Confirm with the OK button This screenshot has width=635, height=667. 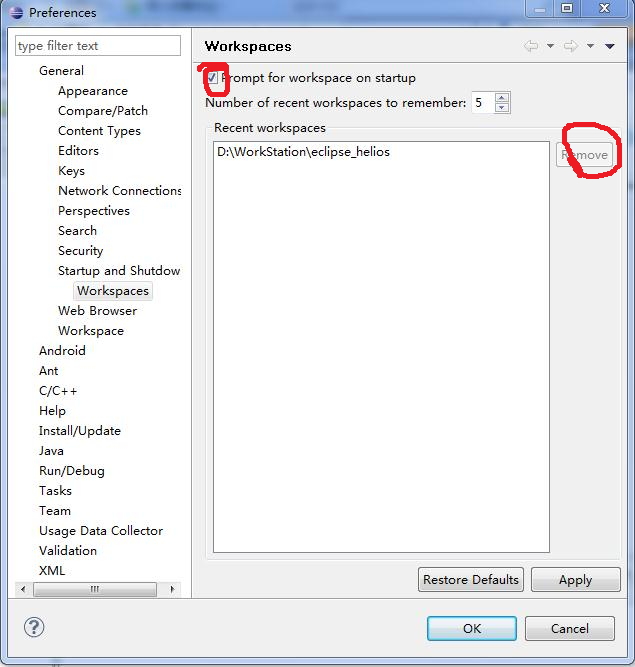point(472,628)
